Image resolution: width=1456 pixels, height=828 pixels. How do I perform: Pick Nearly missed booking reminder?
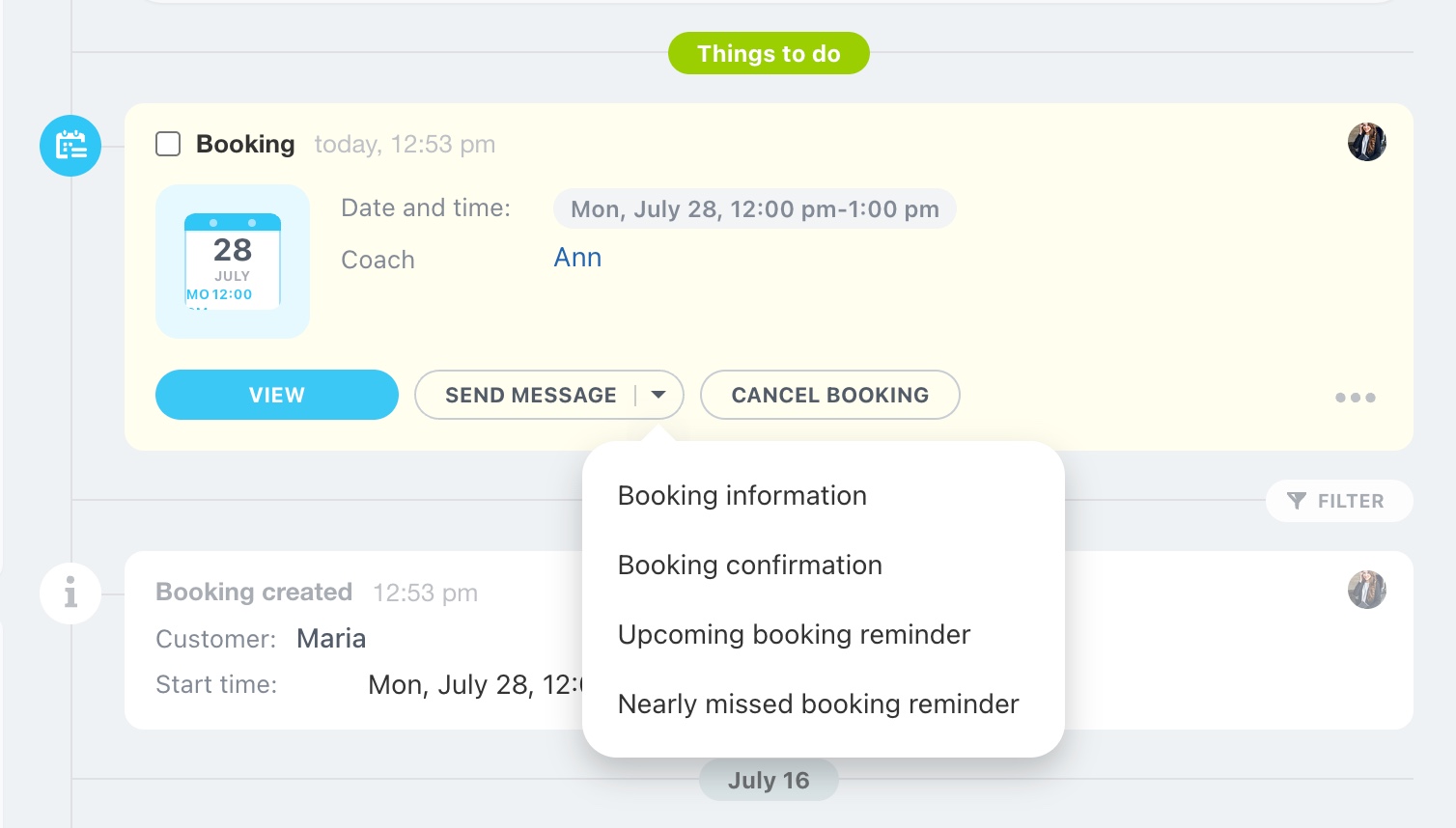click(818, 704)
